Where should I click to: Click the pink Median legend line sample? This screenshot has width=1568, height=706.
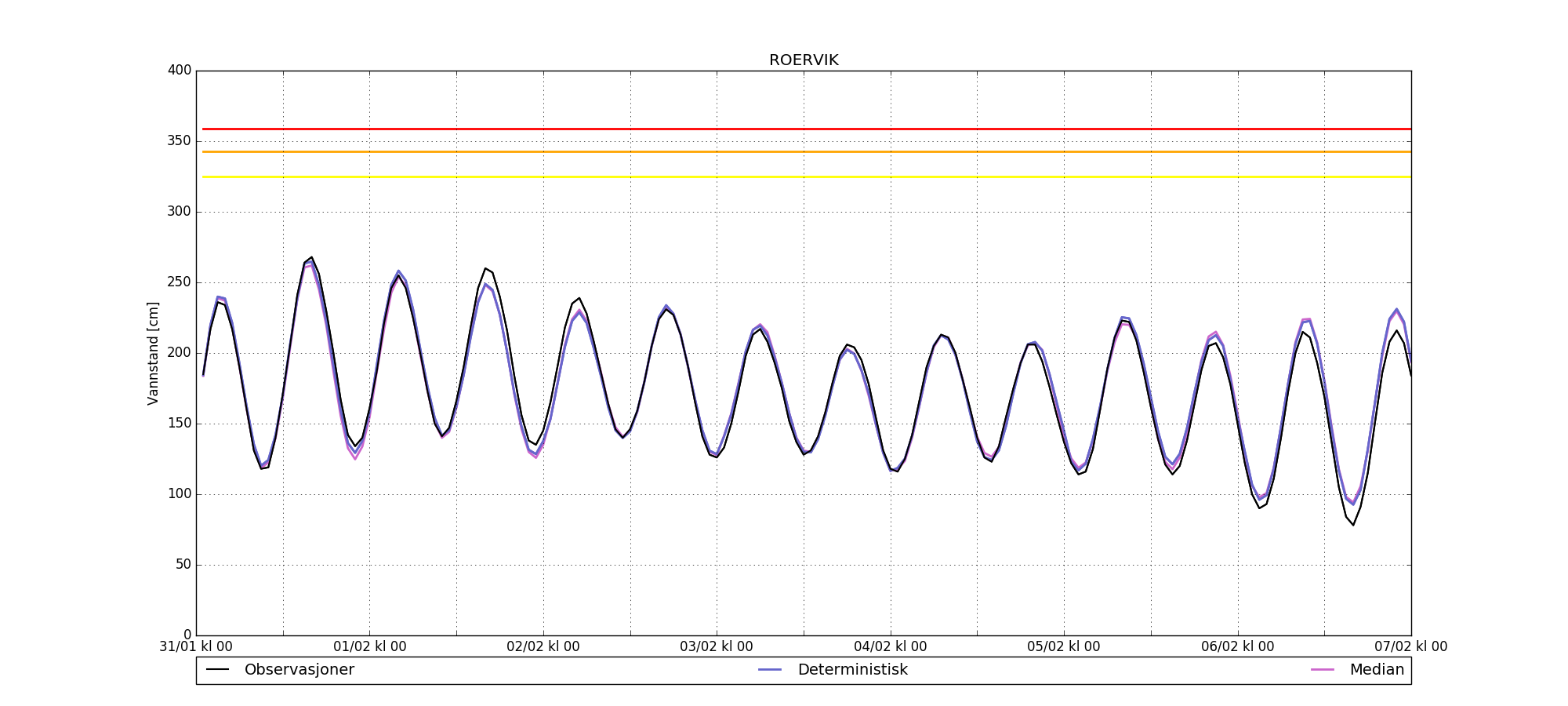(x=1323, y=670)
